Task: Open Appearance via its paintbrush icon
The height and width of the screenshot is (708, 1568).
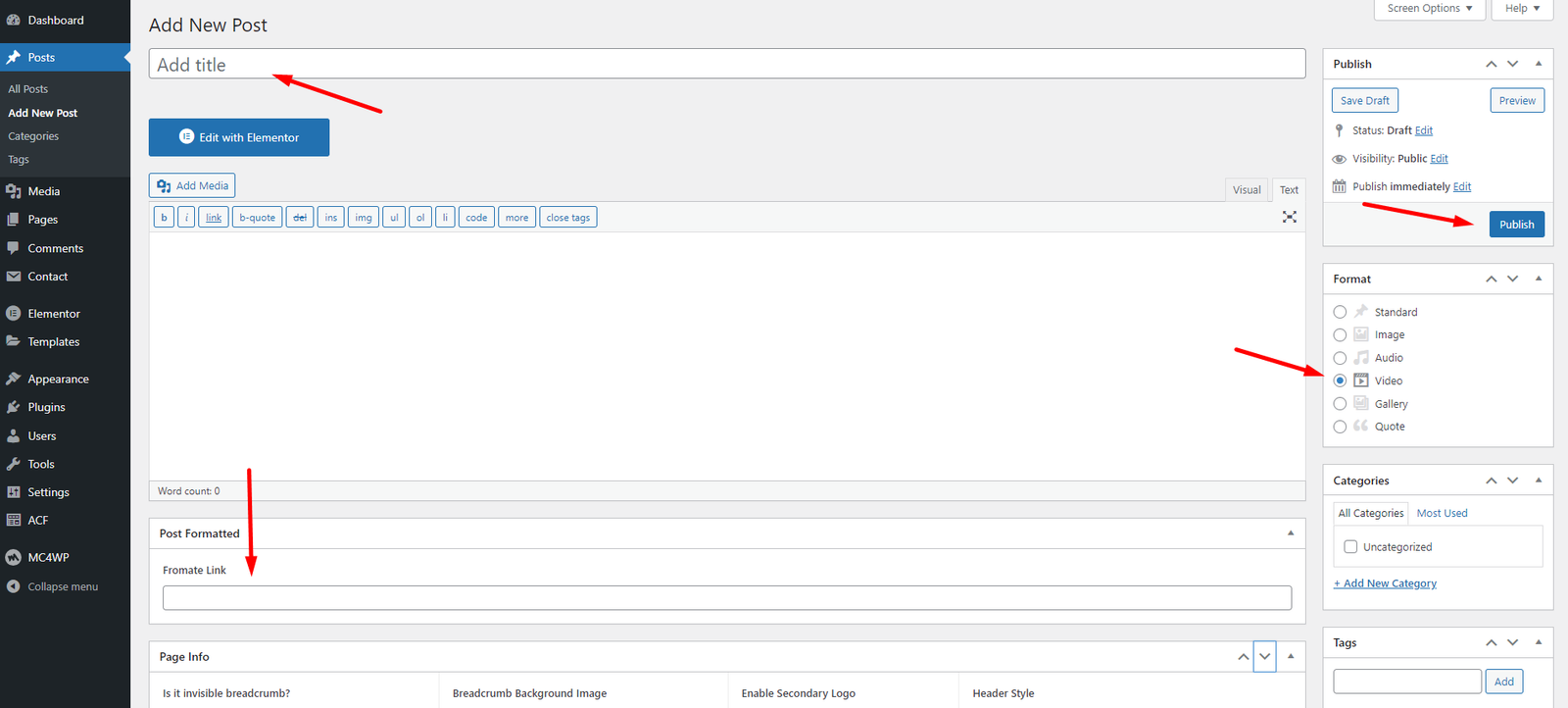Action: (14, 379)
